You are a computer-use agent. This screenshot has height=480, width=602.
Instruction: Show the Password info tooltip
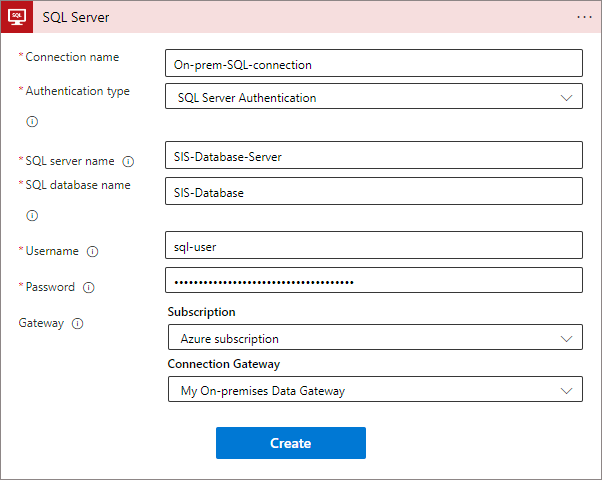pyautogui.click(x=89, y=287)
